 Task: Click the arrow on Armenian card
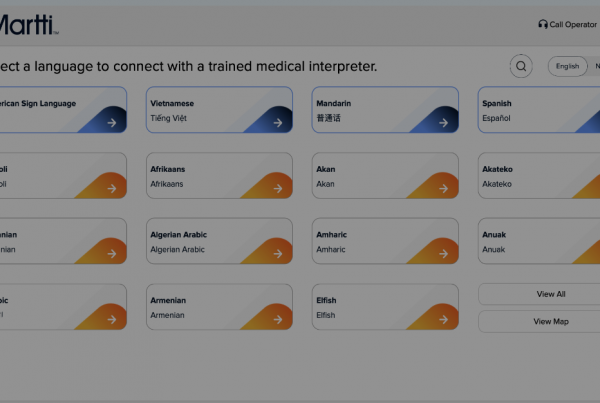point(278,320)
